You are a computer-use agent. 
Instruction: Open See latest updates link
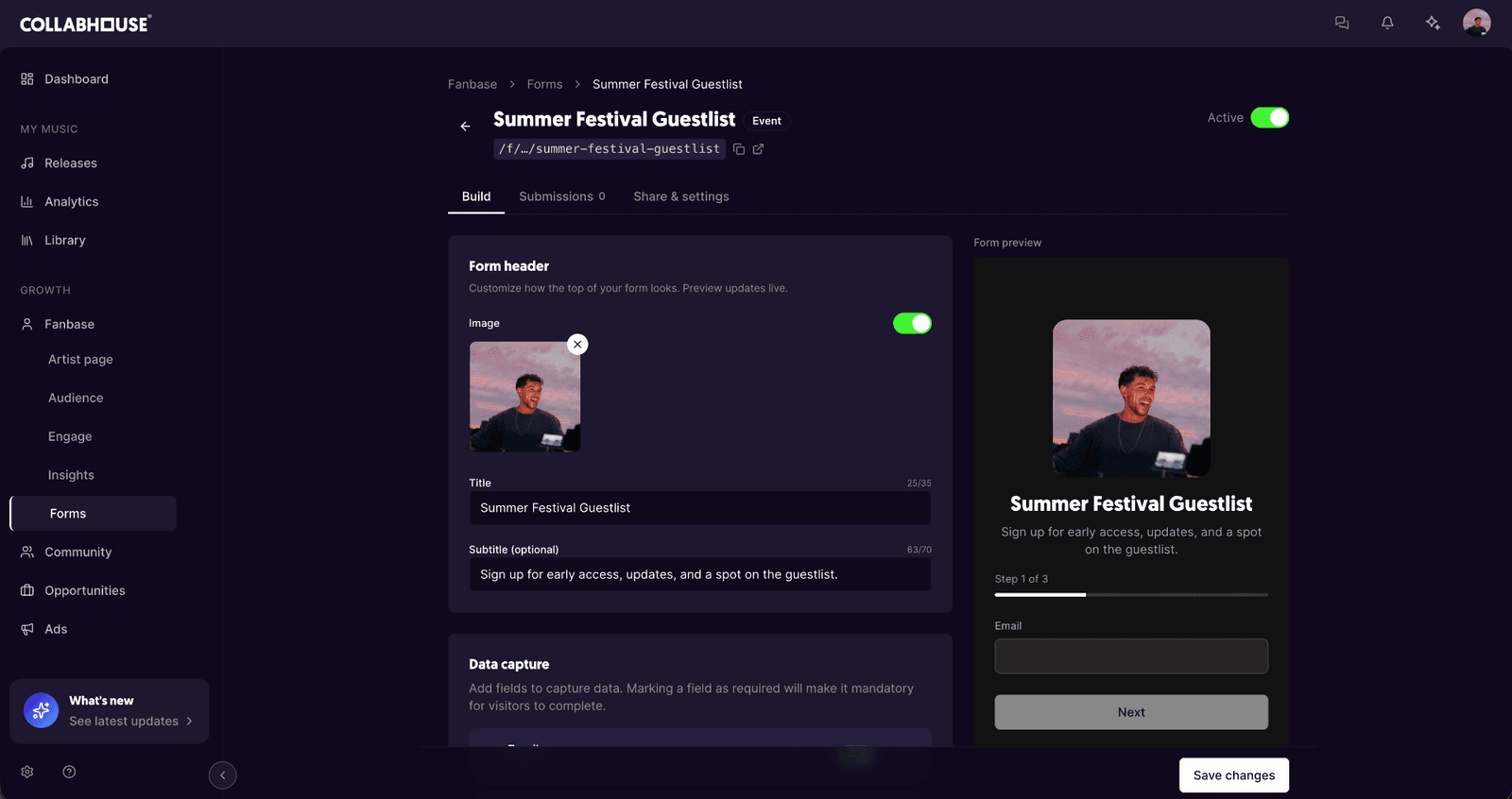coord(130,722)
